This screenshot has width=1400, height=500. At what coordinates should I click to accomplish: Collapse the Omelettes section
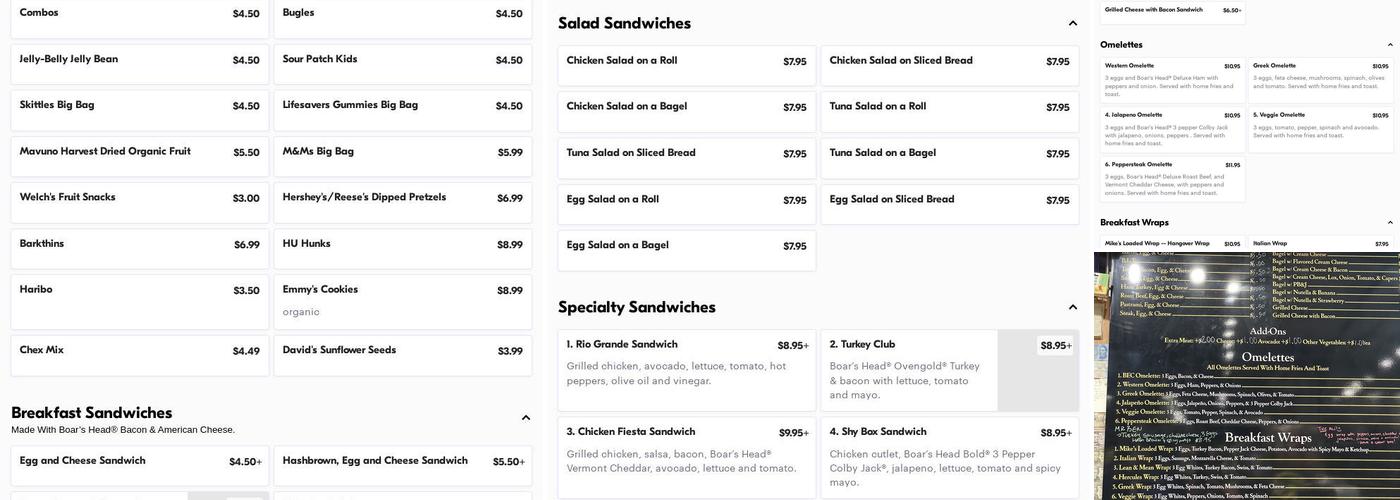1390,45
